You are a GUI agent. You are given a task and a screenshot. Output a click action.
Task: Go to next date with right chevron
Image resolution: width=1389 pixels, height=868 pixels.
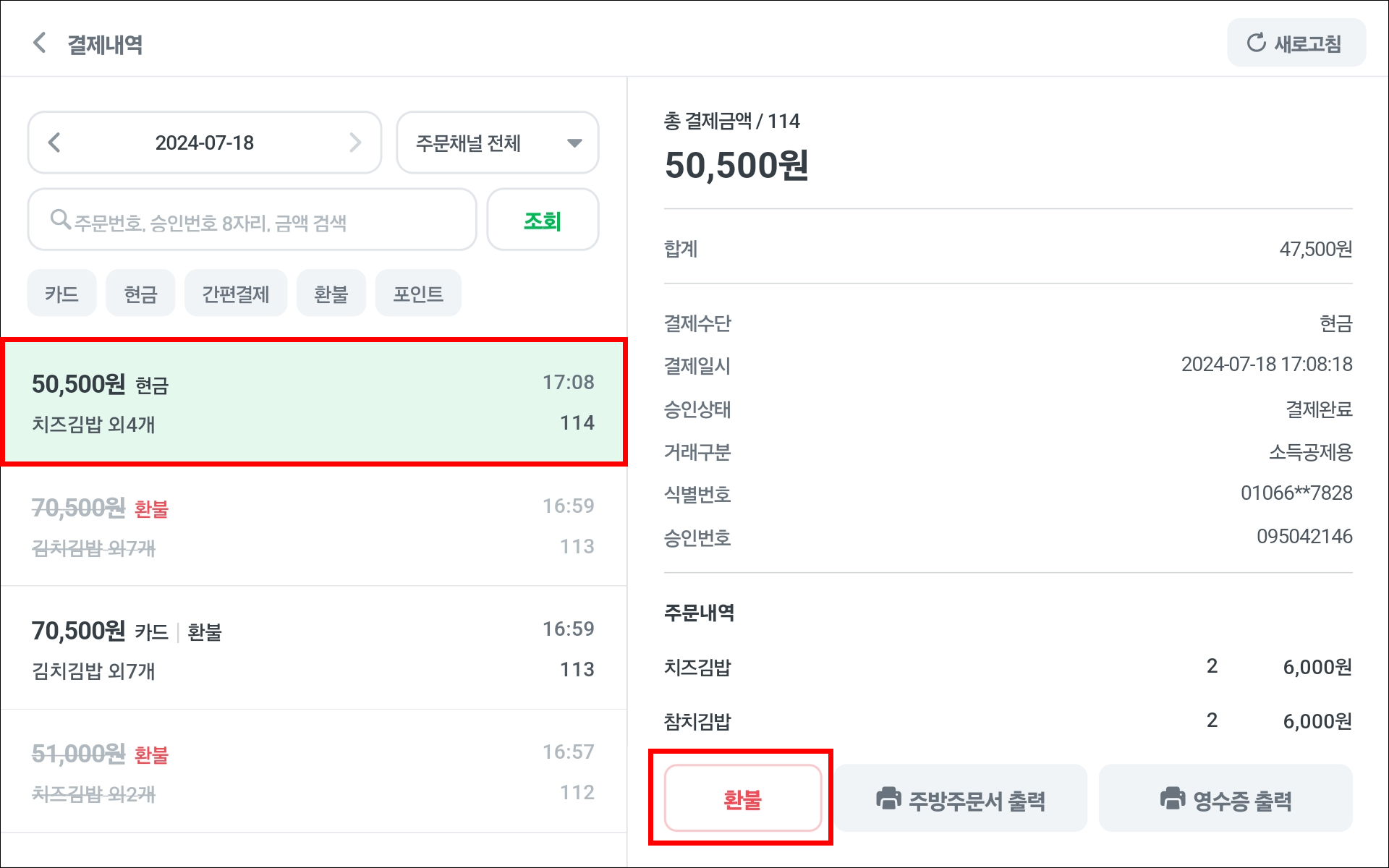354,142
